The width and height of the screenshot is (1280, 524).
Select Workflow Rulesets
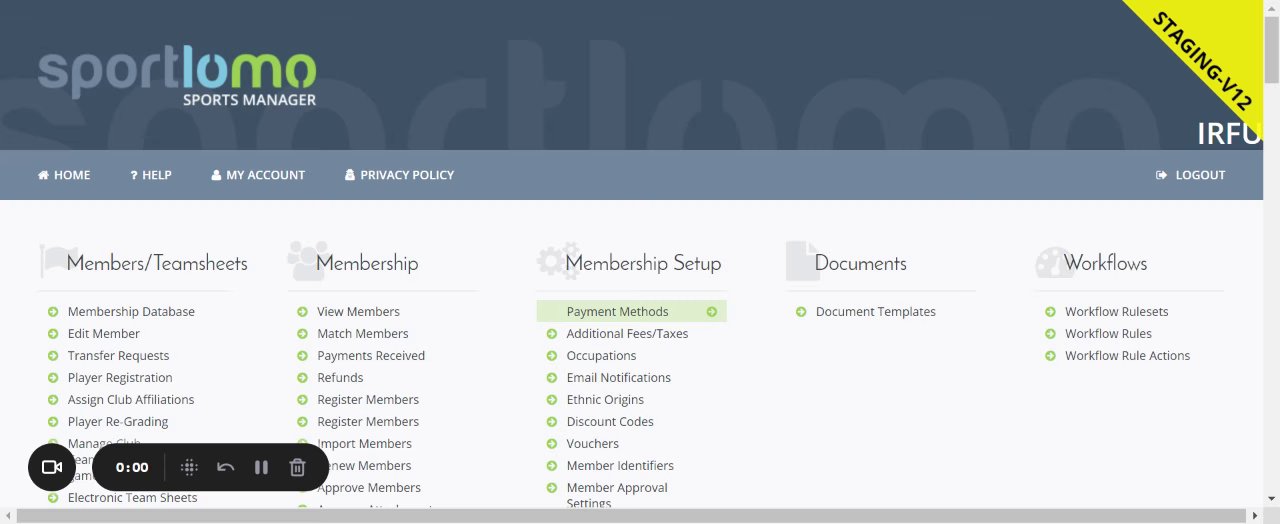pyautogui.click(x=1116, y=312)
